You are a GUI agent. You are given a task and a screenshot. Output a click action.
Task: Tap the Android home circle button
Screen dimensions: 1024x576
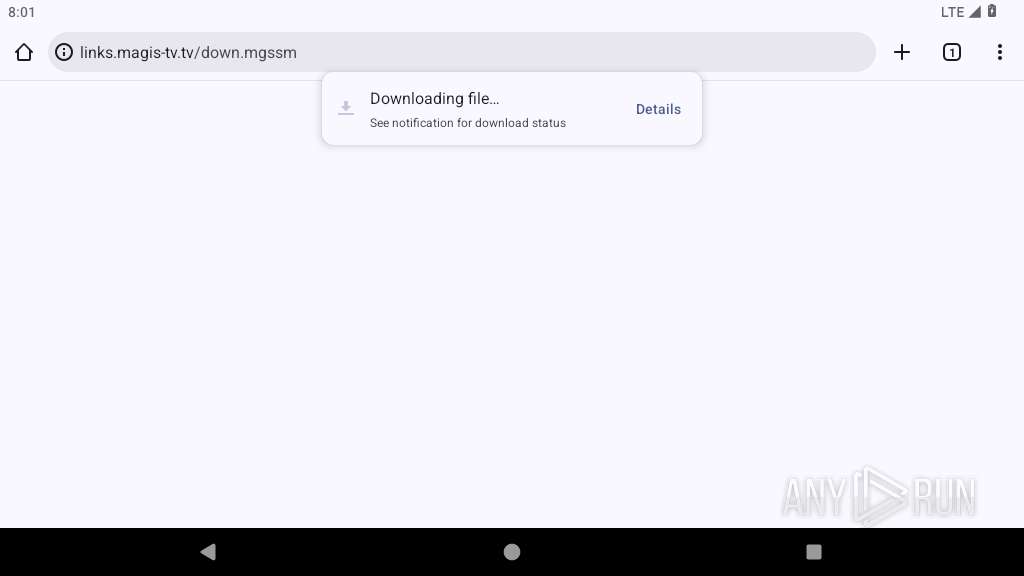click(x=512, y=552)
